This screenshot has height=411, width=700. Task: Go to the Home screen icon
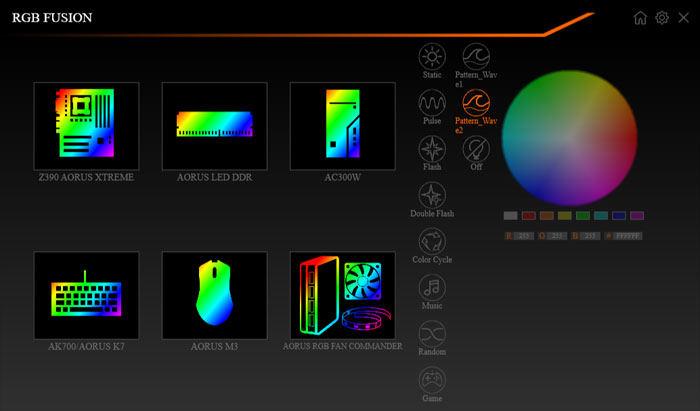click(640, 18)
